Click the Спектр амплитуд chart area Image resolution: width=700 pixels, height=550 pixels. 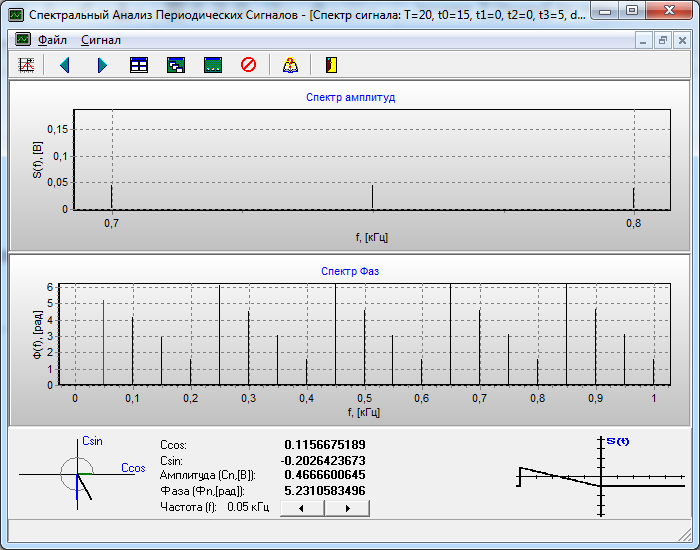(x=372, y=160)
